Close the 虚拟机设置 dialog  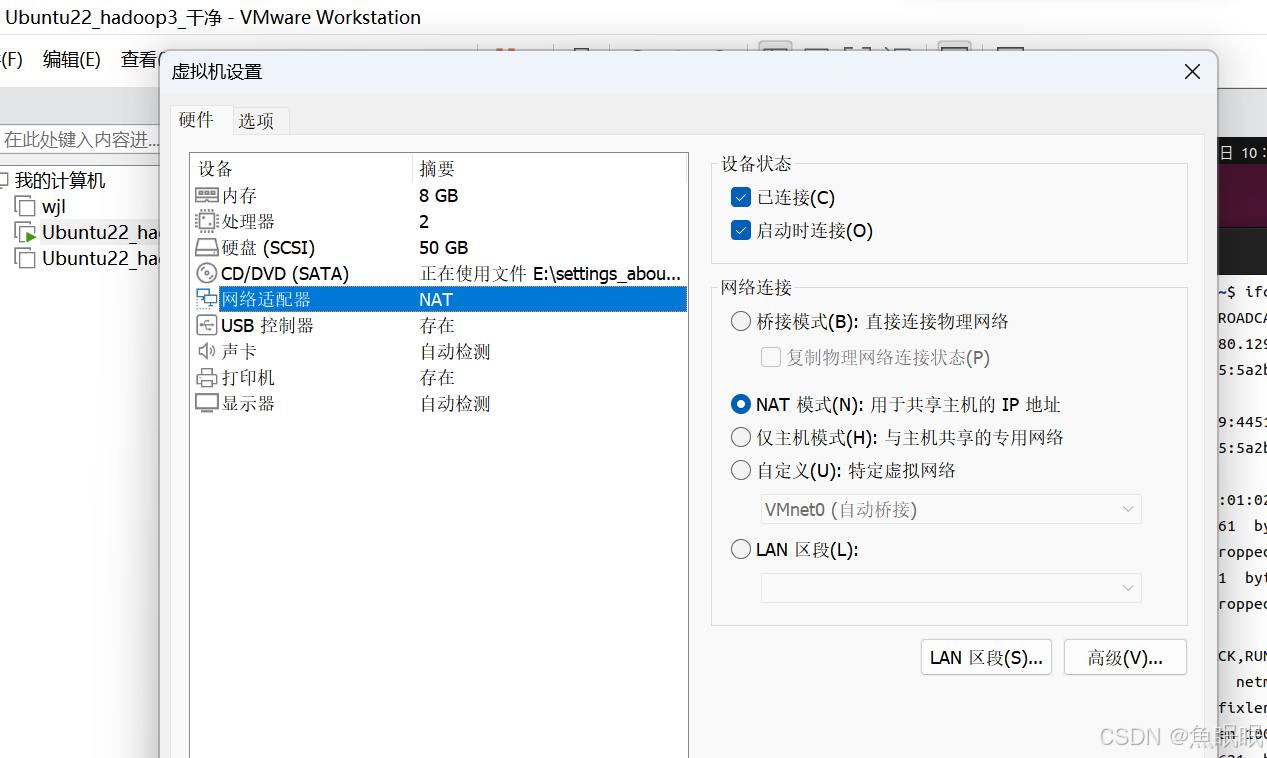(x=1192, y=72)
